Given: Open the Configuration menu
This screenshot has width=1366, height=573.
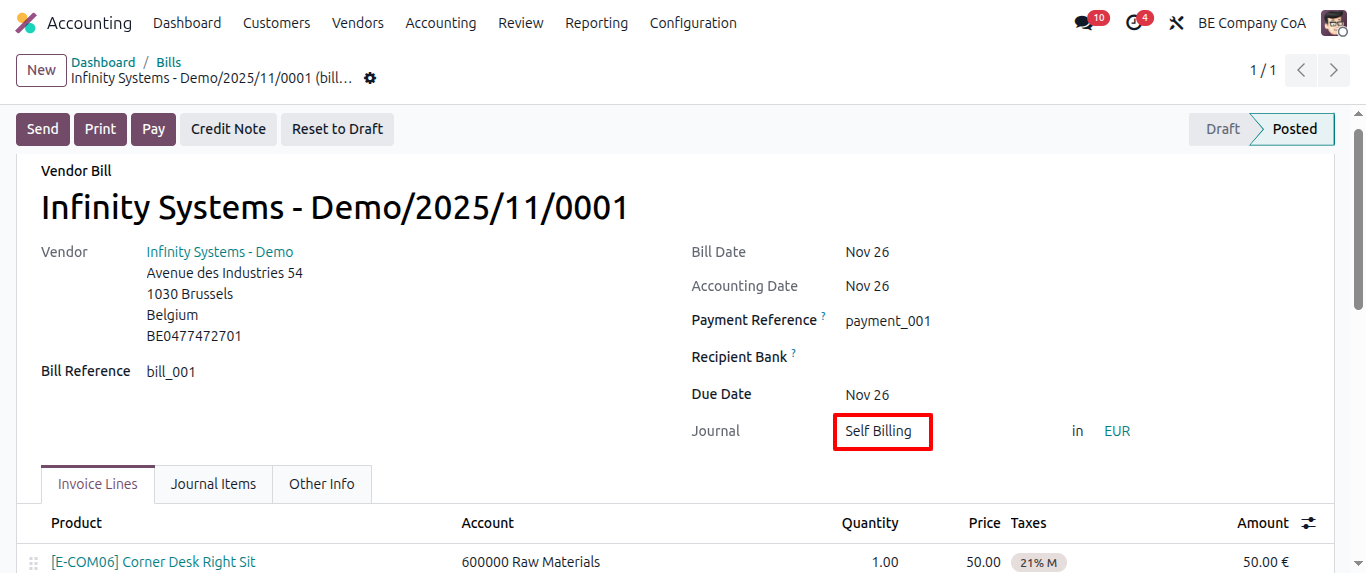Looking at the screenshot, I should click(x=693, y=23).
